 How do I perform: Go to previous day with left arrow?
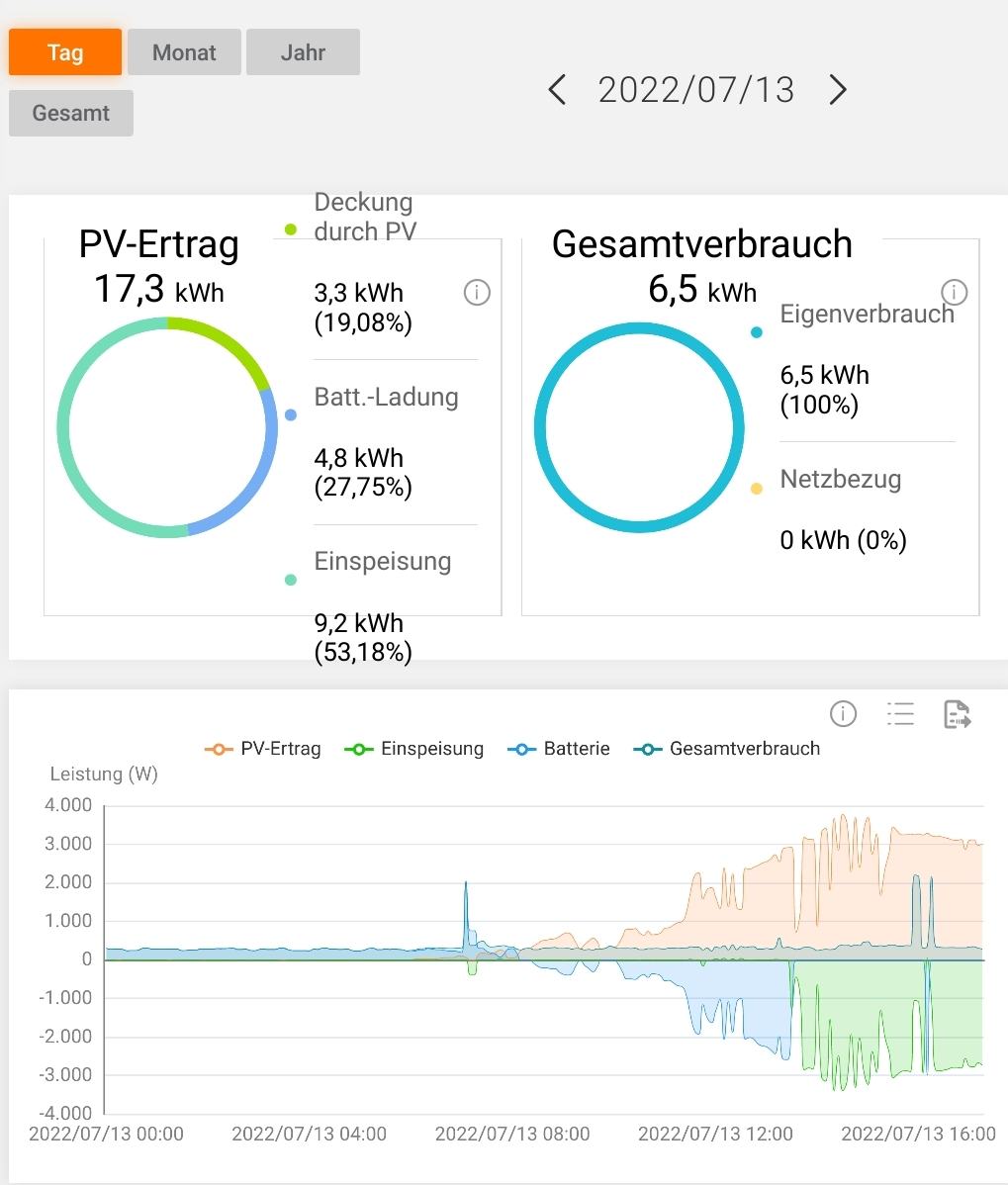[x=558, y=90]
